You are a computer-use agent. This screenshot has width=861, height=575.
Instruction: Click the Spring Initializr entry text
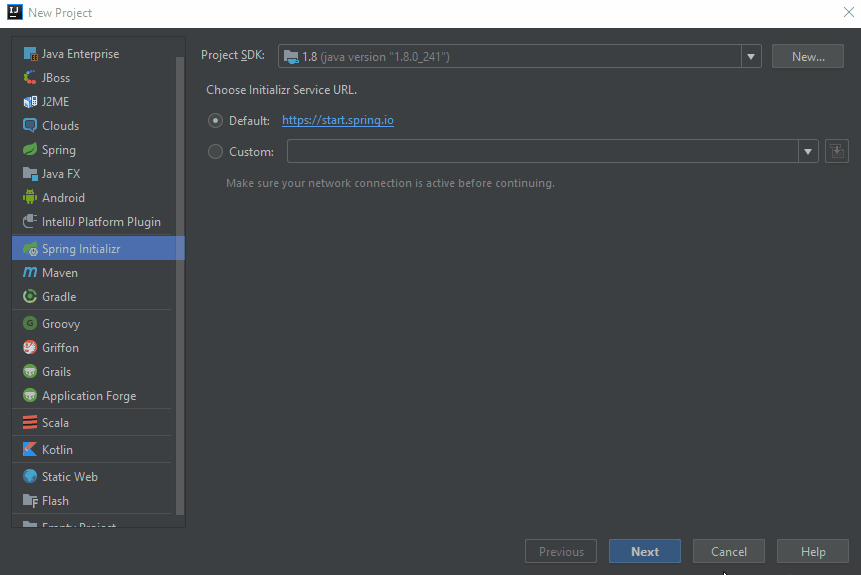81,249
